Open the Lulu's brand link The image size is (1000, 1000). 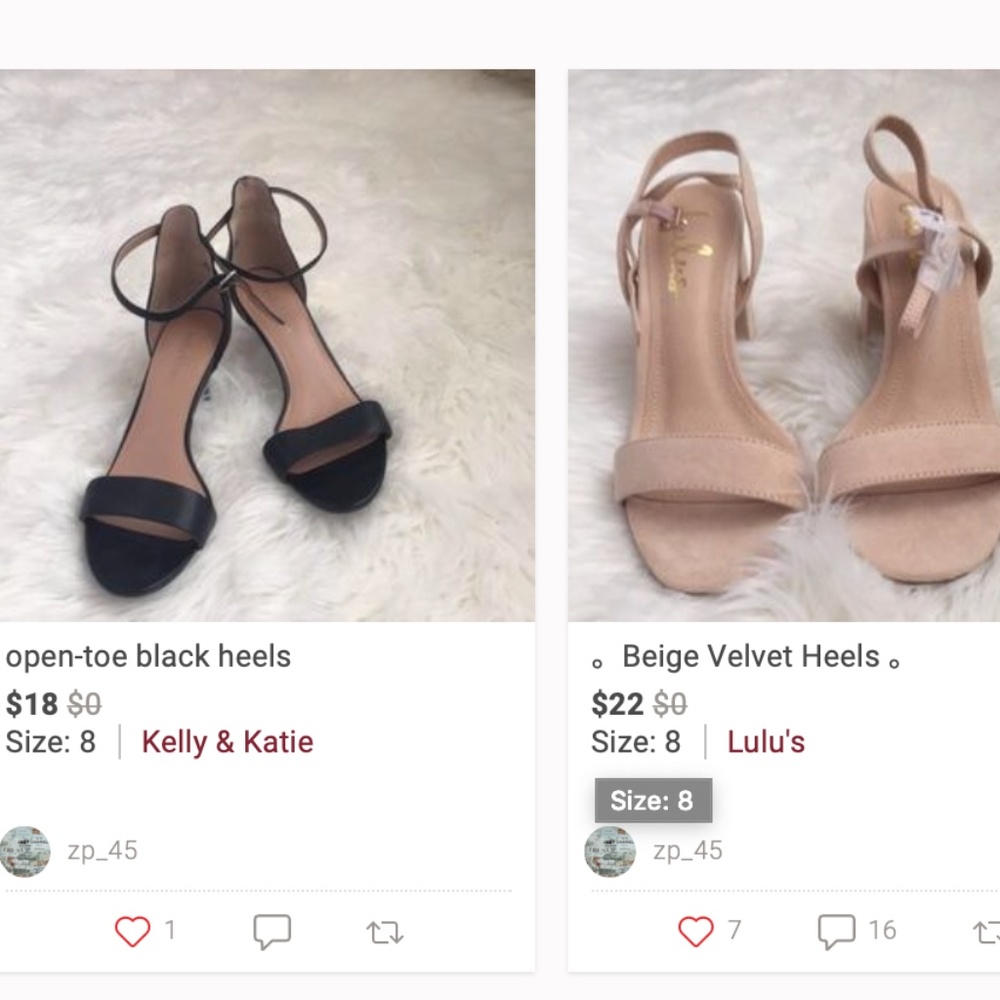pos(766,742)
